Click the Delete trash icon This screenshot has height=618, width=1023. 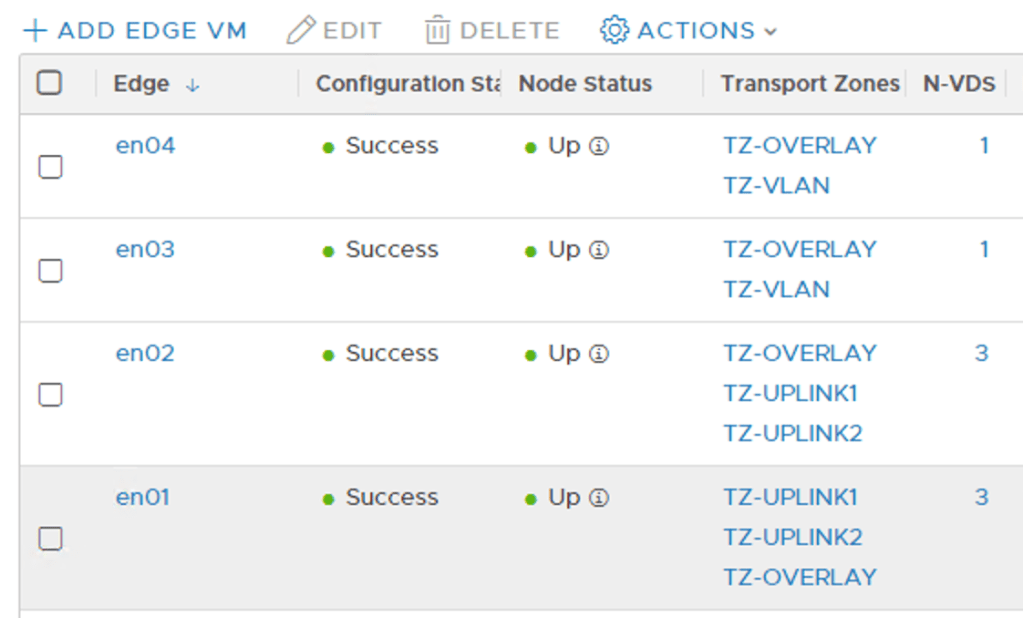(437, 31)
